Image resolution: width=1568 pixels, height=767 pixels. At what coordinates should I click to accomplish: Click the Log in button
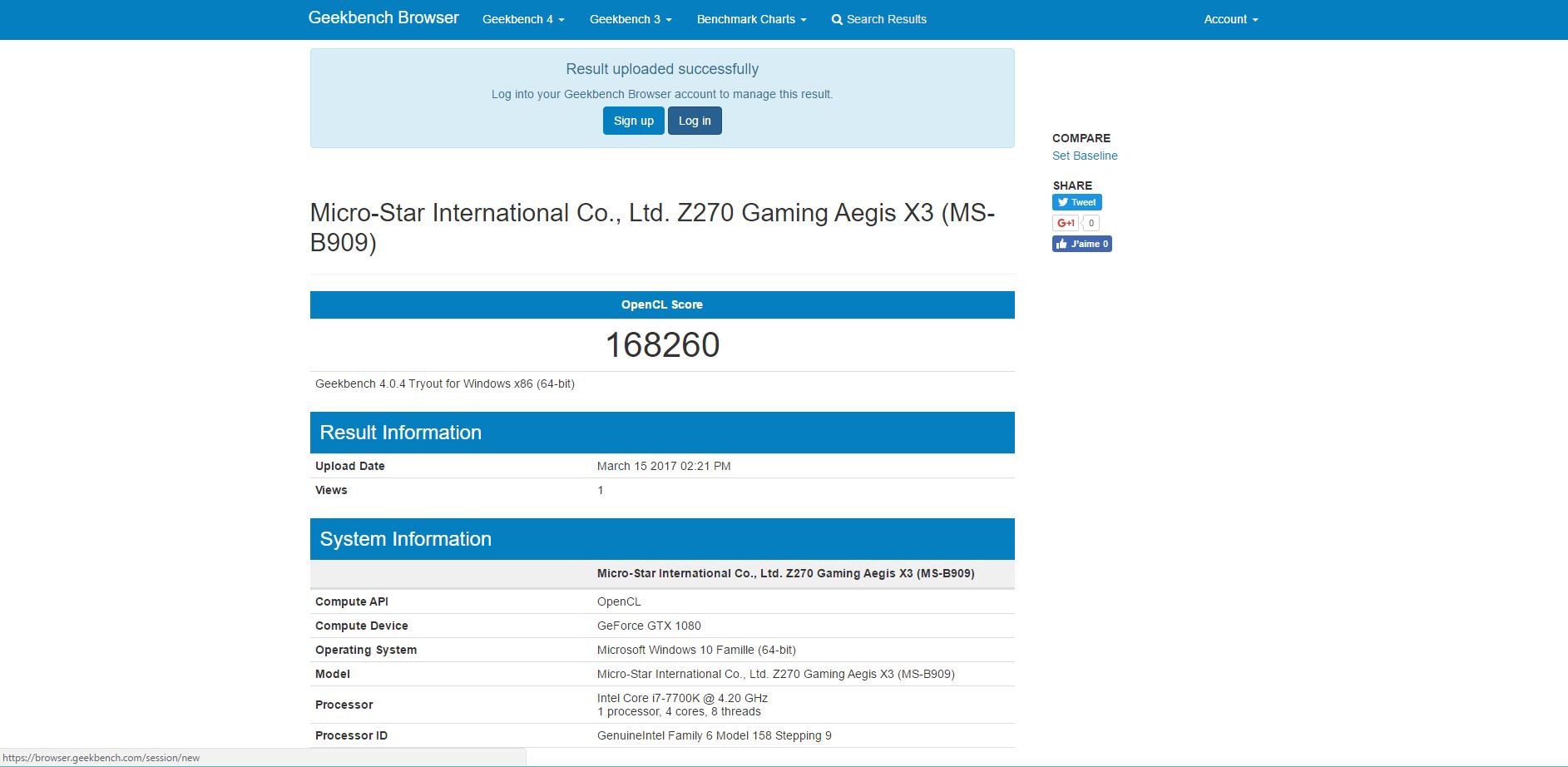click(695, 121)
